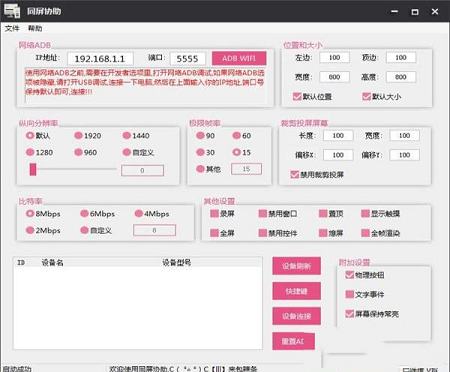This screenshot has width=450, height=372.
Task: Click the custom frame rate field showing 15
Action: (x=246, y=169)
